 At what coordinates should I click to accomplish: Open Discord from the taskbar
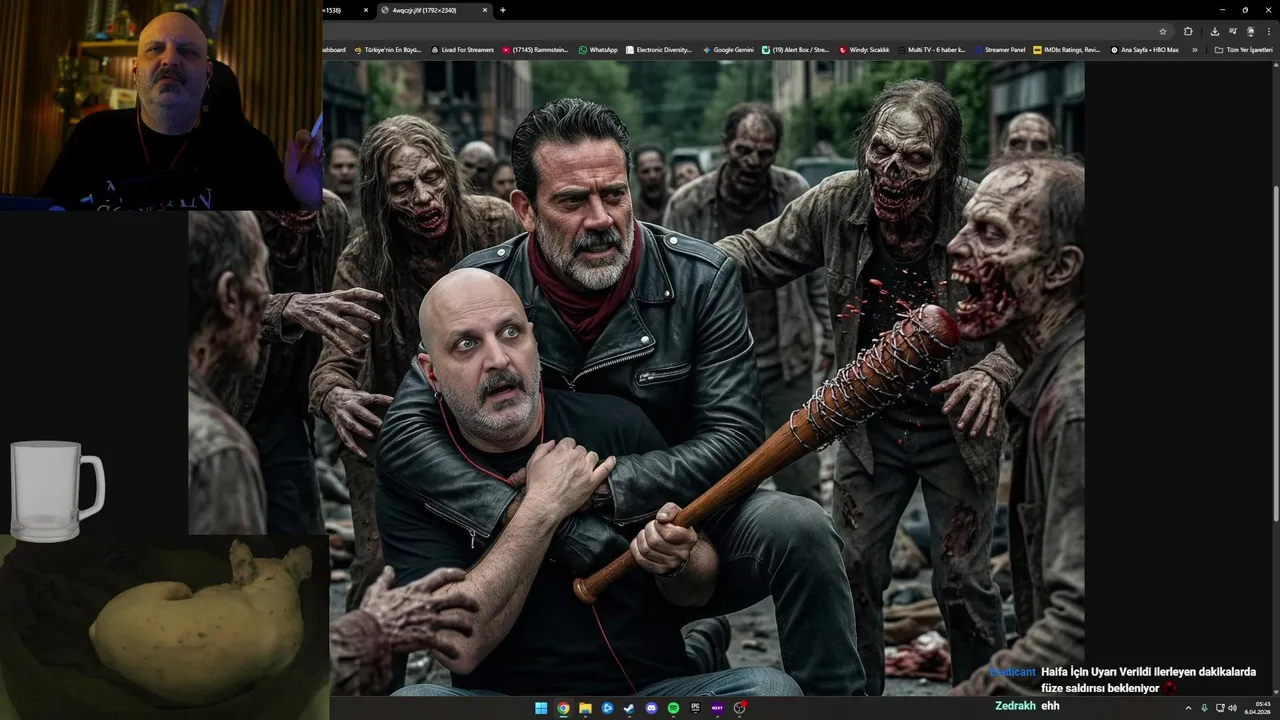(x=651, y=708)
